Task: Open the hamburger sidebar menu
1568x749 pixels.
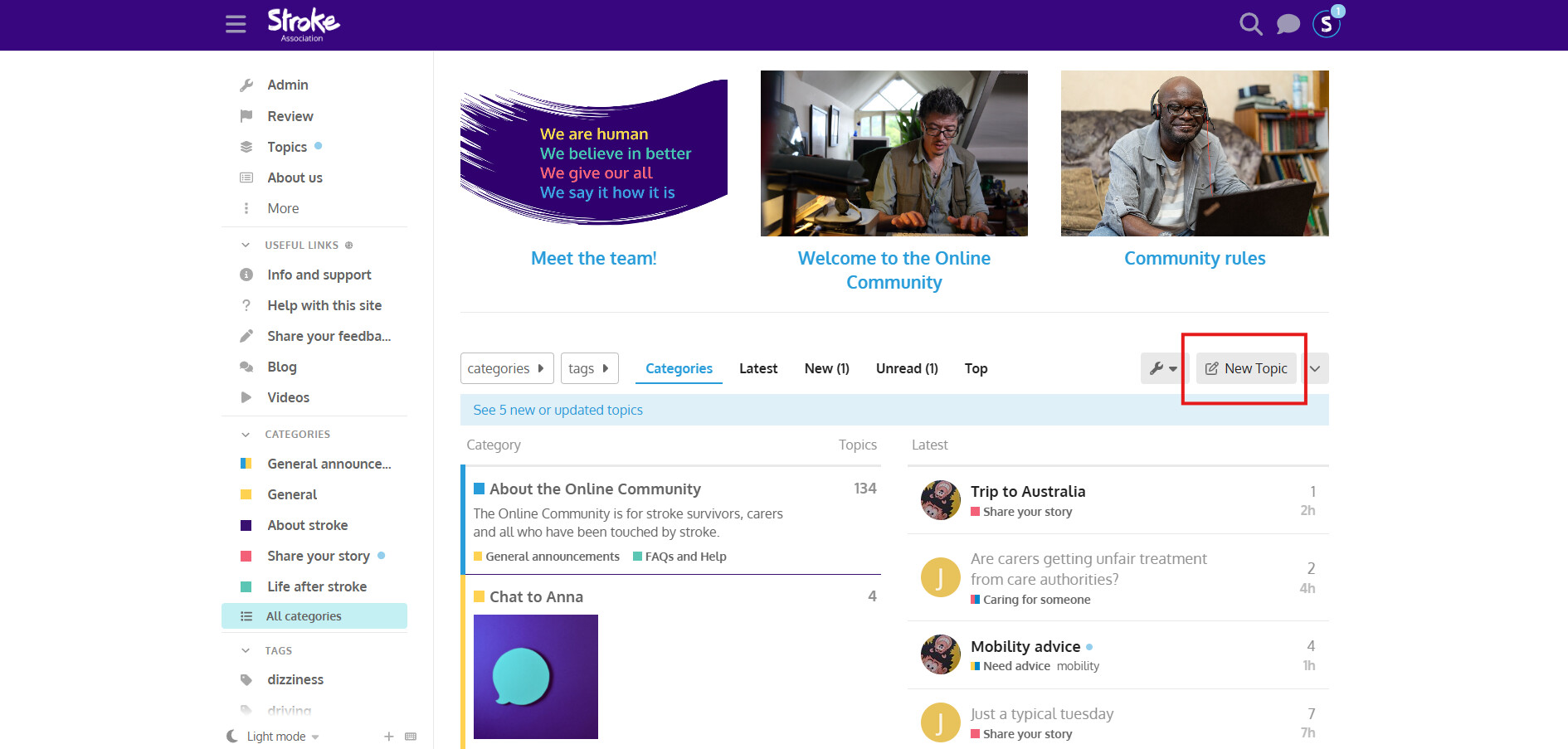Action: (236, 24)
